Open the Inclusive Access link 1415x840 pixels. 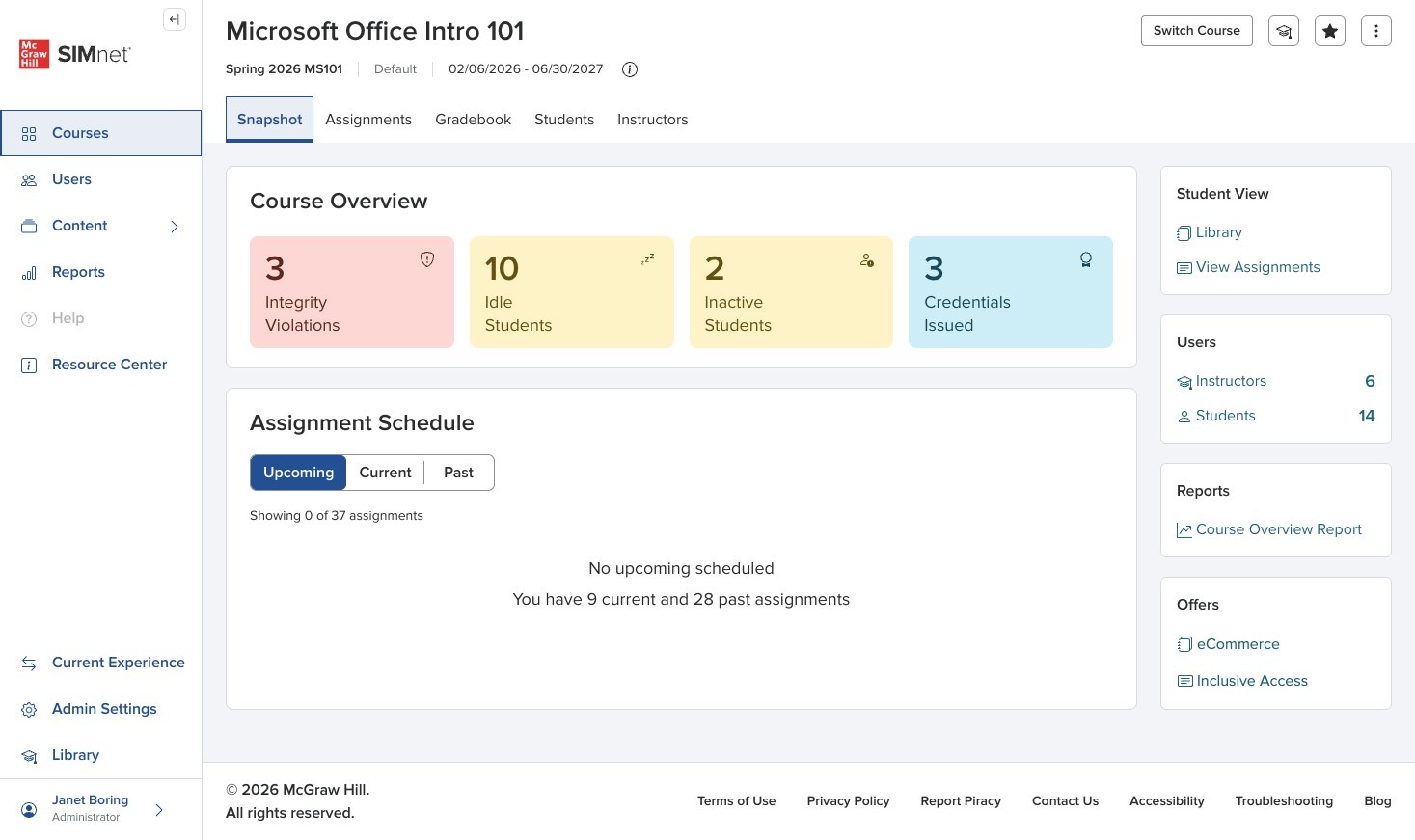[x=1252, y=681]
